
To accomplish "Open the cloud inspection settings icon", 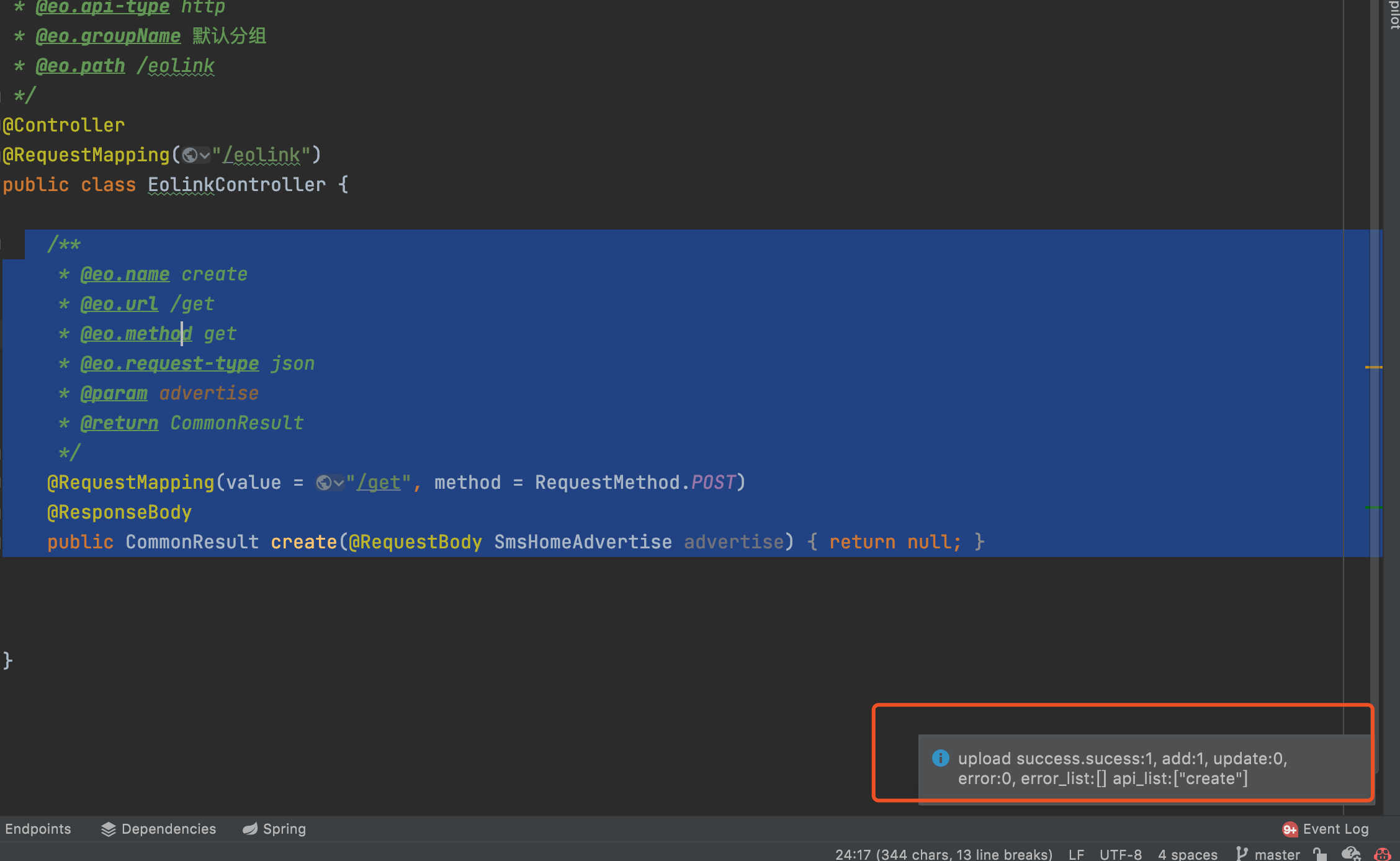I will 1351,854.
